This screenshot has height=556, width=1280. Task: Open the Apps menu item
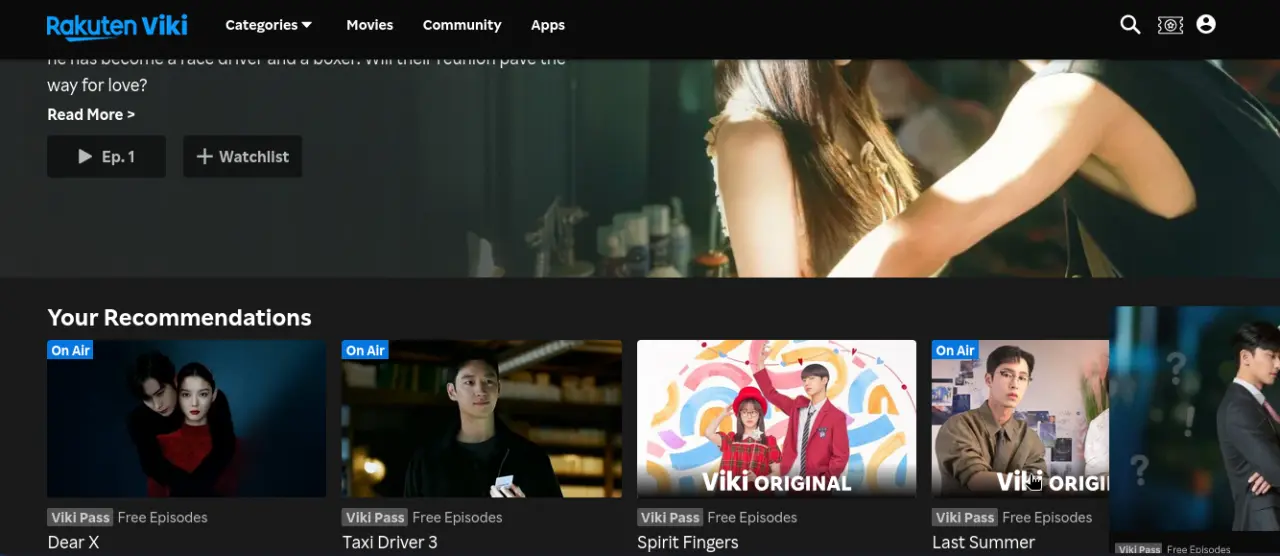(x=548, y=25)
